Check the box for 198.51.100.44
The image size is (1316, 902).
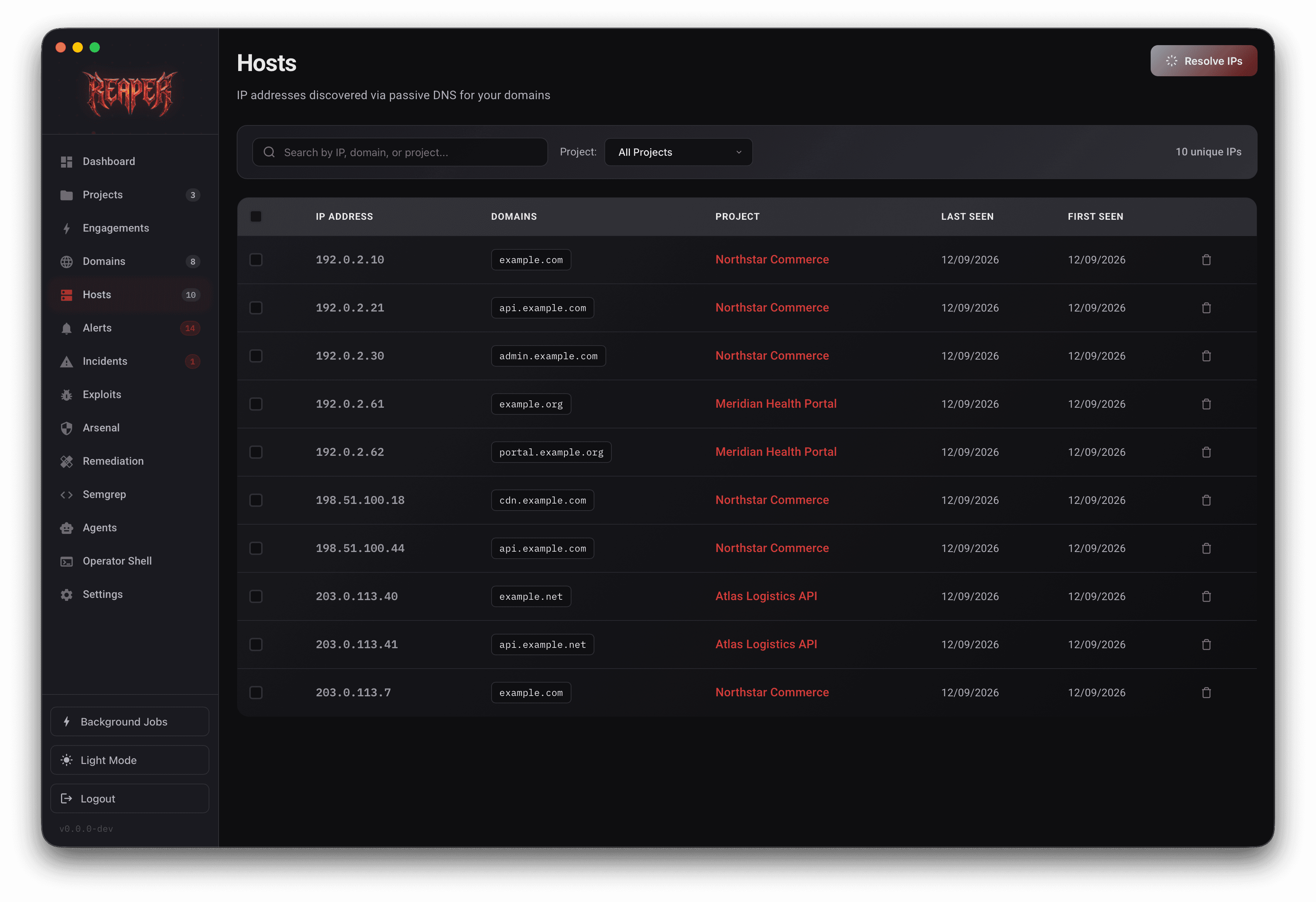click(256, 548)
